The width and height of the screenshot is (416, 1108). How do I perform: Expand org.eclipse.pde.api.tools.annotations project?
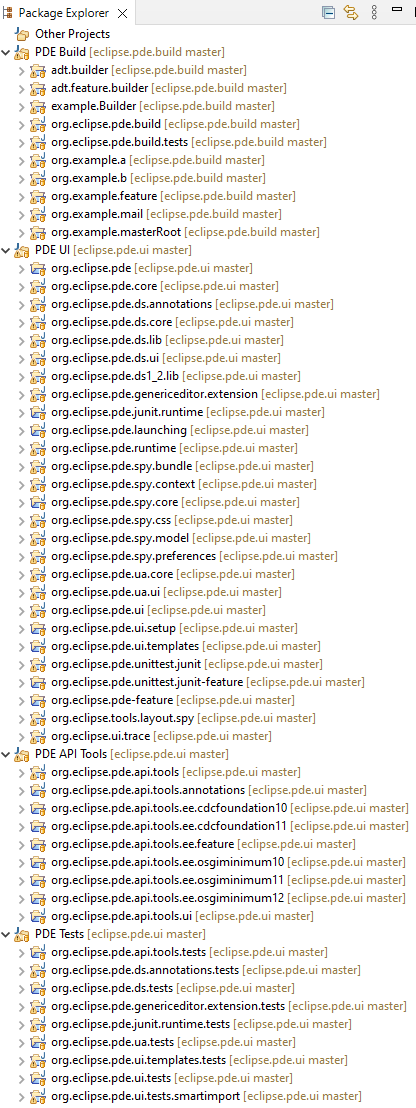[x=21, y=790]
